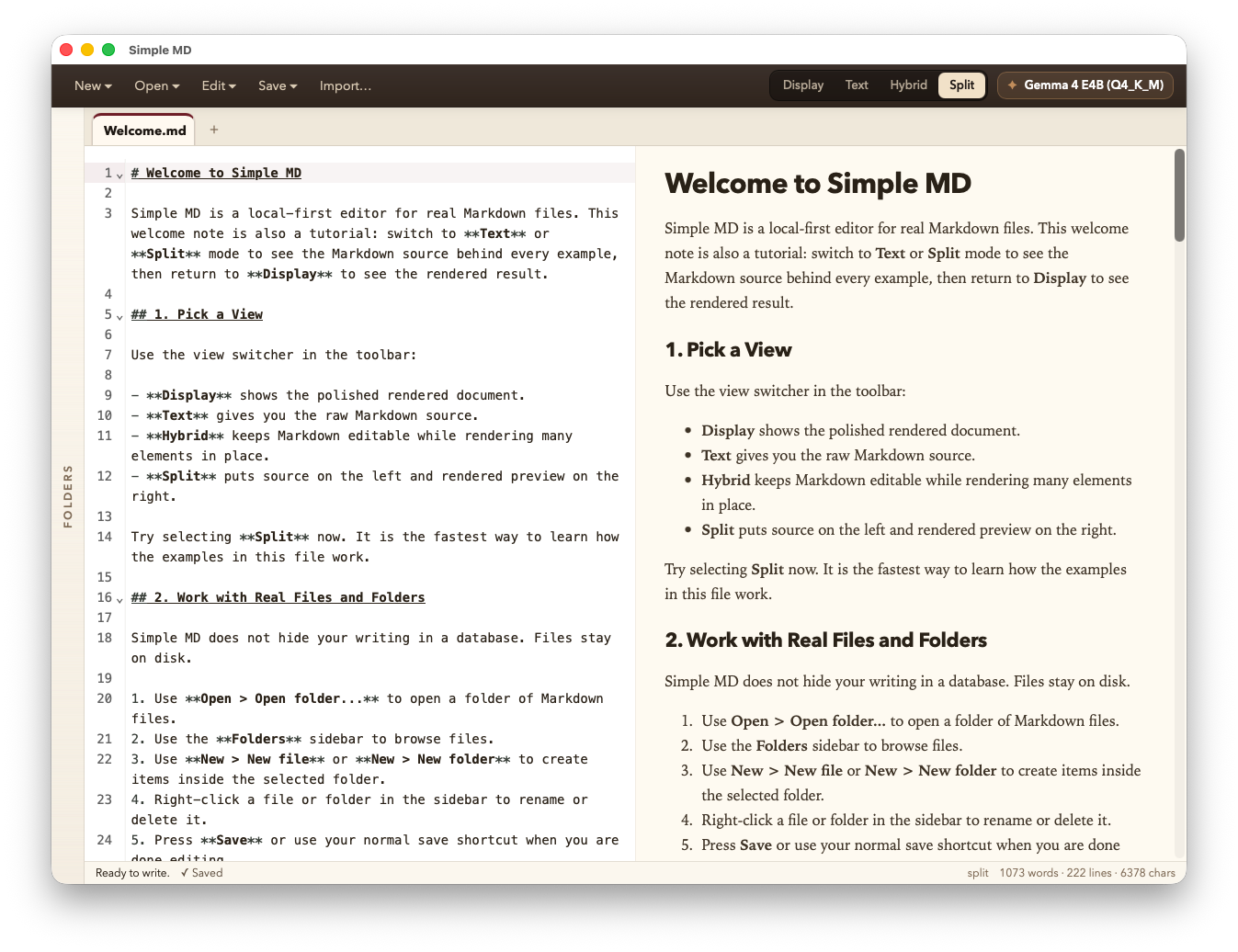This screenshot has width=1238, height=952.
Task: Click the '## 1. Pick a View' source line
Action: pyautogui.click(x=197, y=314)
